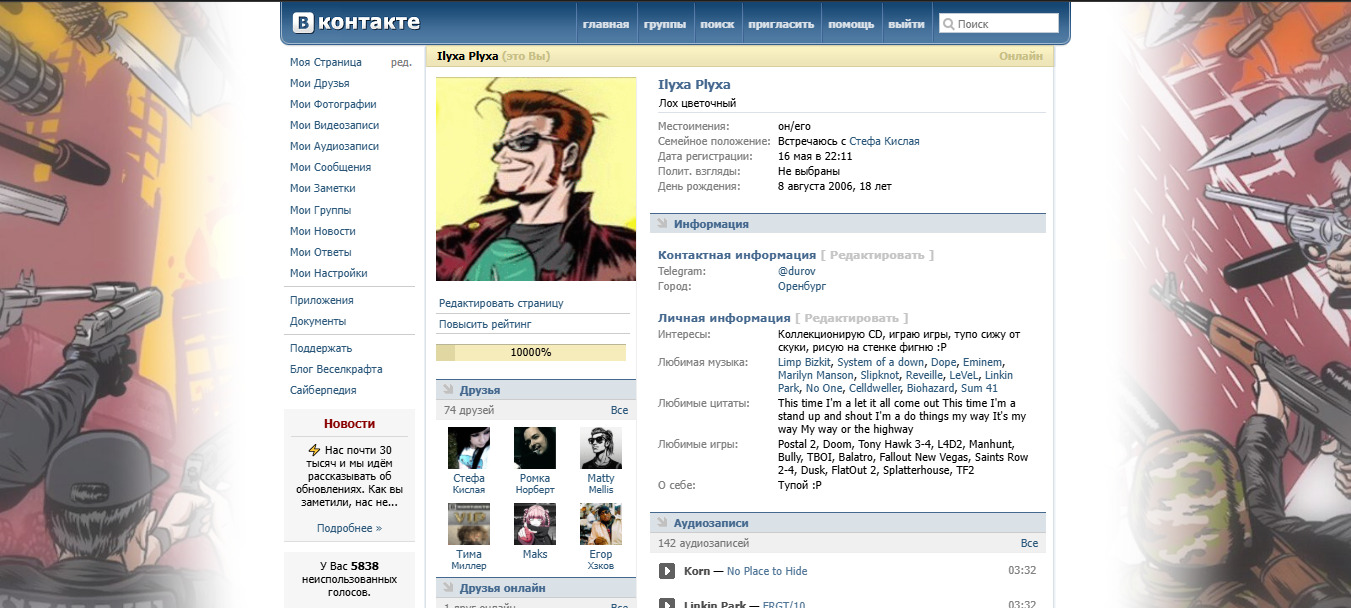1351x608 pixels.
Task: Click the magnifier icon in search box
Action: [947, 23]
